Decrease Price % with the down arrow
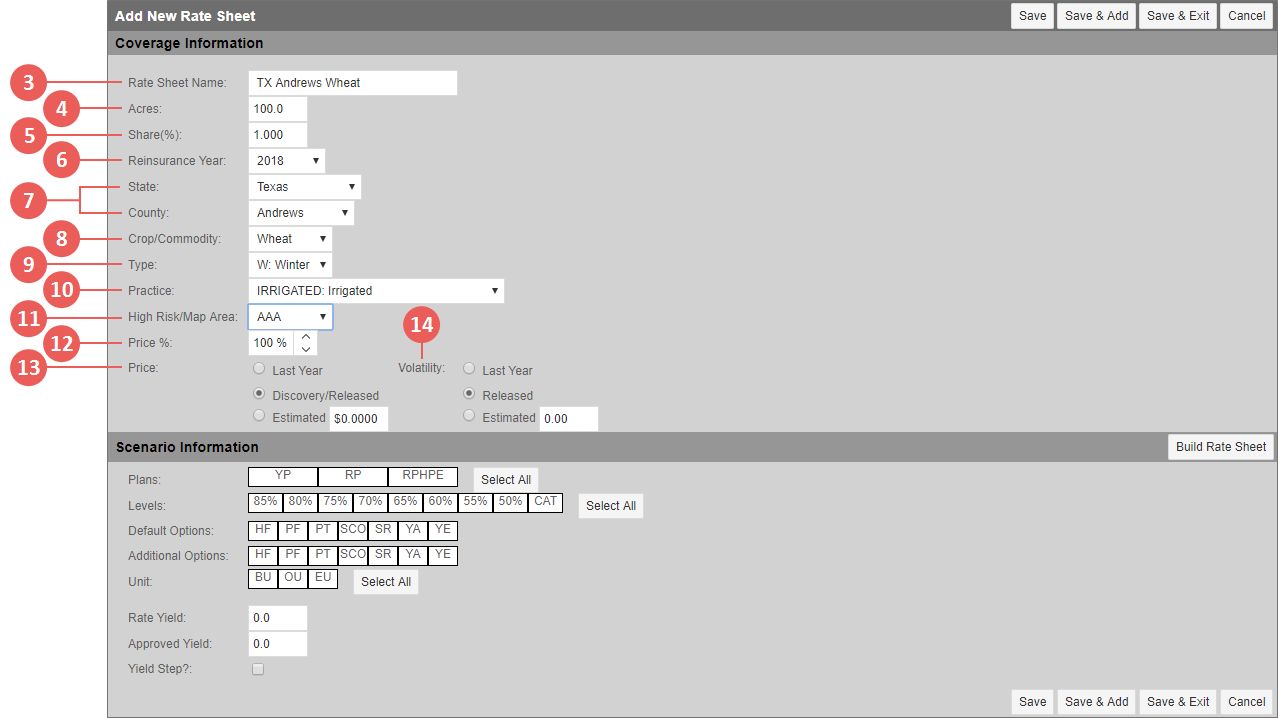The height and width of the screenshot is (718, 1278). (305, 349)
